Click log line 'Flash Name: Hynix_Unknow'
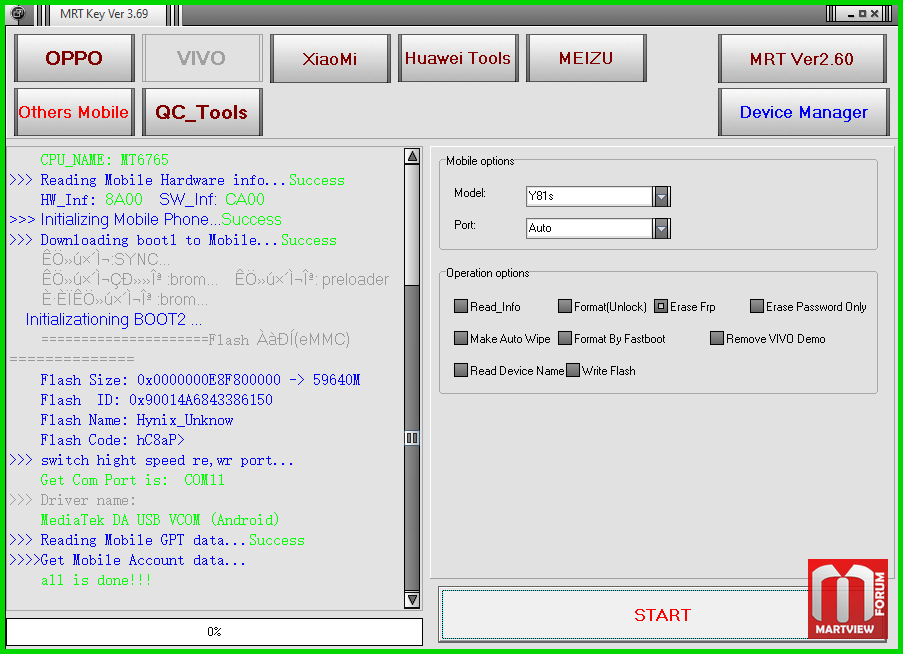Viewport: 903px width, 654px height. [x=136, y=420]
